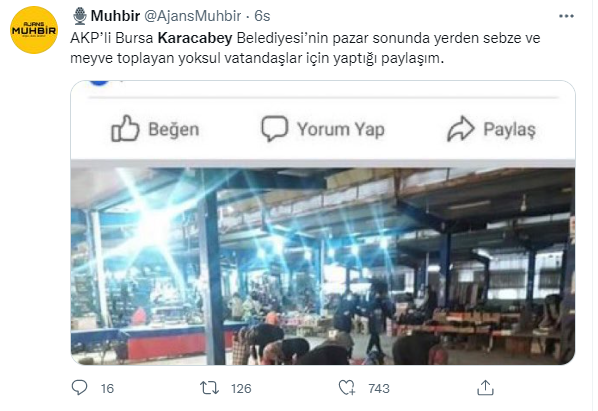This screenshot has height=411, width=598.
Task: Click the microphone emoji beside Muhbir name
Action: [79, 16]
